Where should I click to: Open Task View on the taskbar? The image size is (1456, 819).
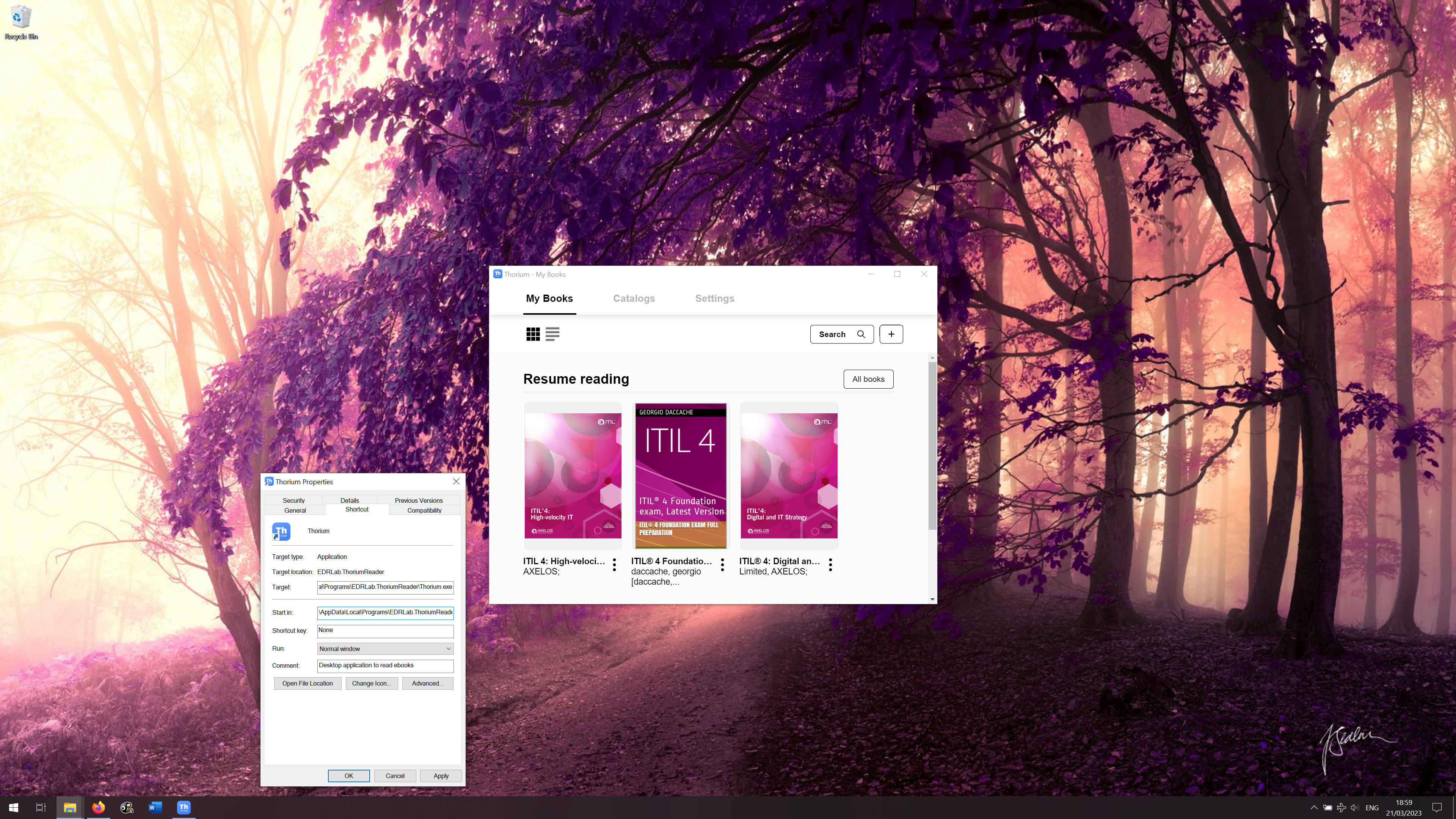41,808
